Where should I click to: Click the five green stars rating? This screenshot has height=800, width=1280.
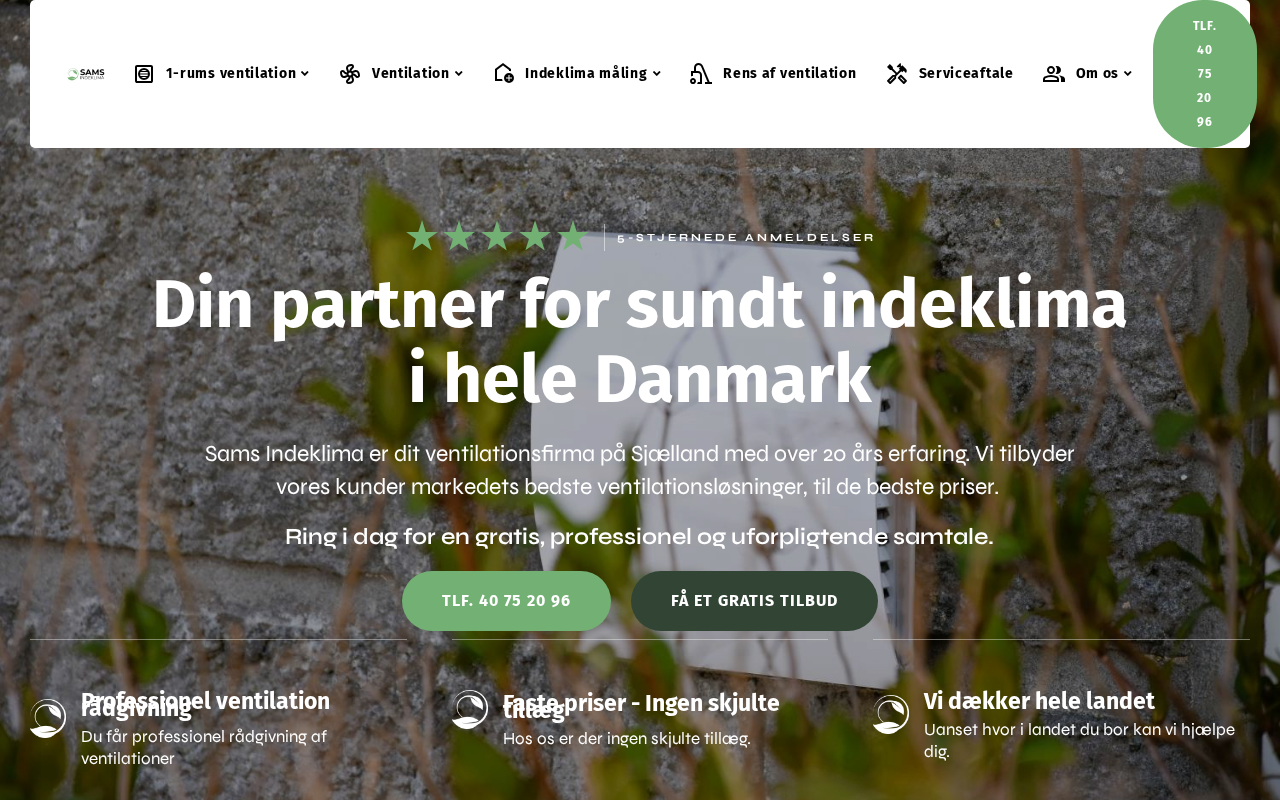pos(497,237)
